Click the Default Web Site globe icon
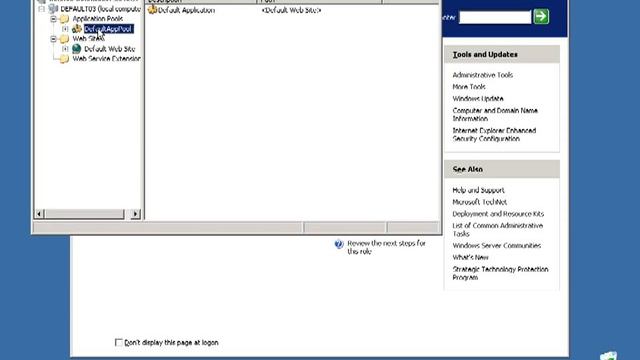Viewport: 640px width, 360px height. click(x=76, y=49)
